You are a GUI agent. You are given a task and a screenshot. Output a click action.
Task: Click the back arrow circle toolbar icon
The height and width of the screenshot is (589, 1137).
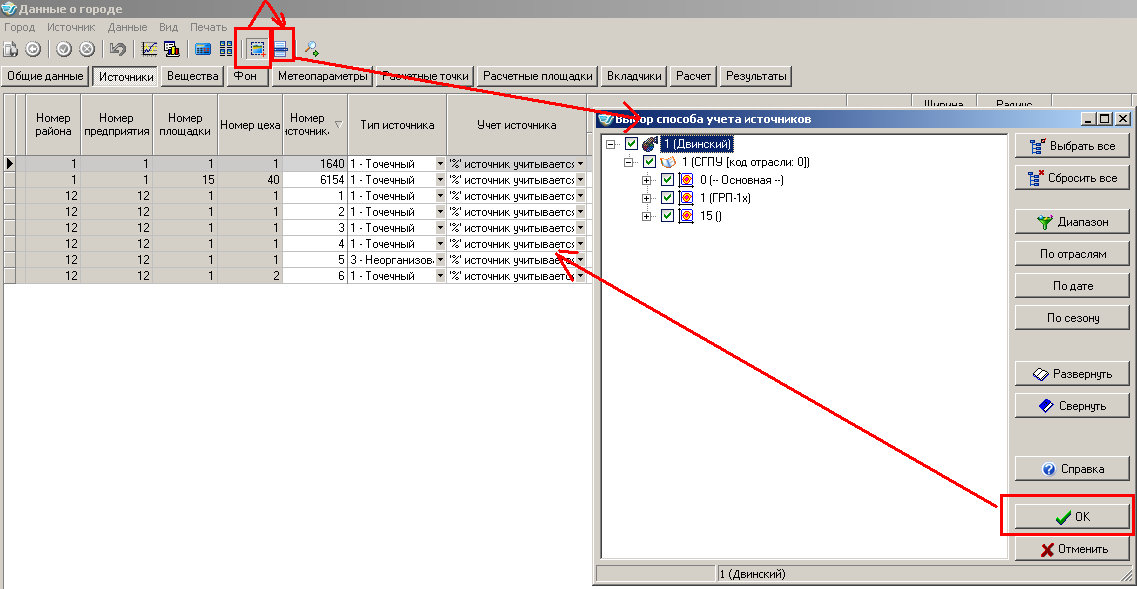[33, 48]
